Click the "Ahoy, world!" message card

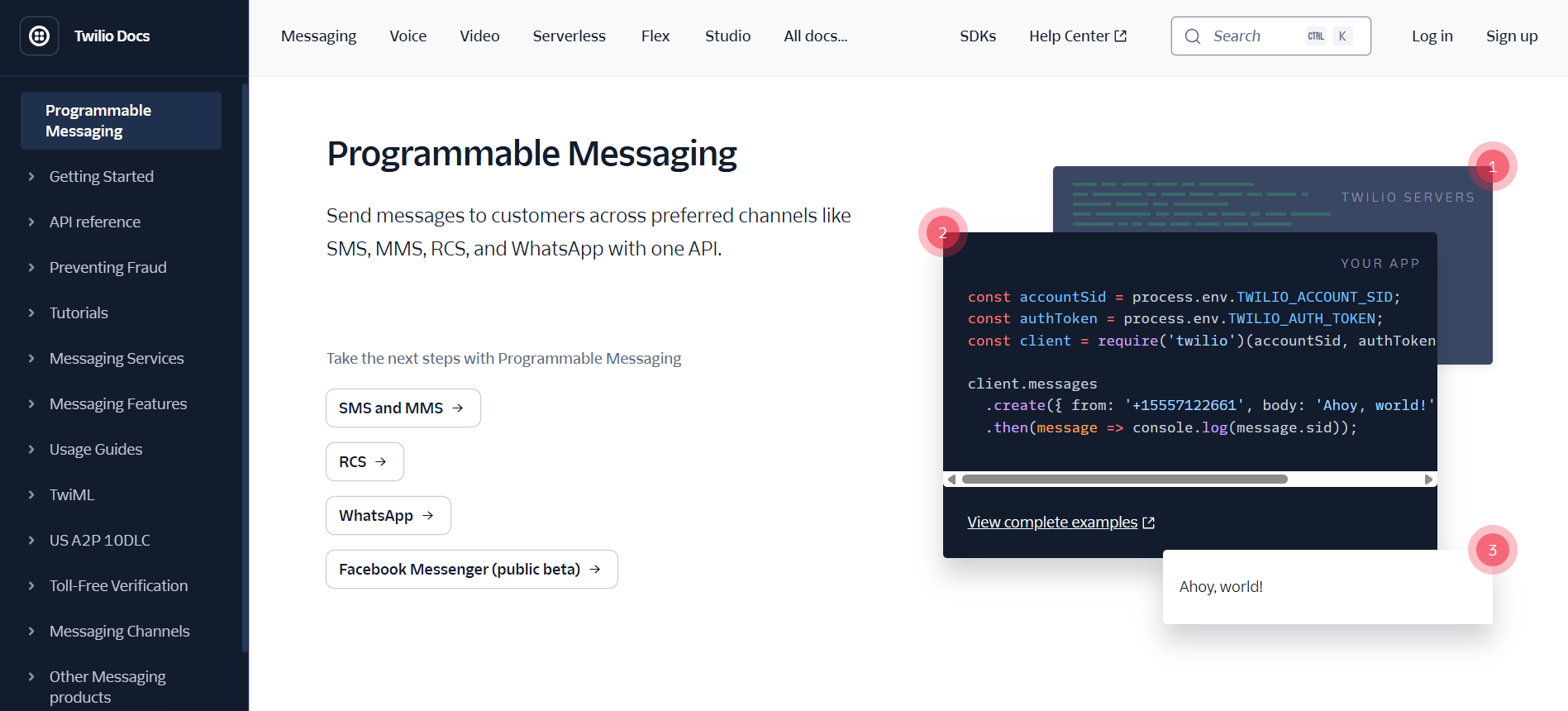[1327, 587]
